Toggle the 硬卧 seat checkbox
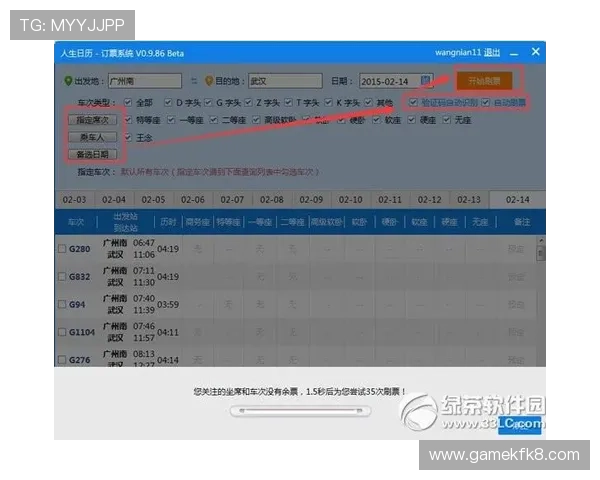The width and height of the screenshot is (600, 480). [x=341, y=120]
